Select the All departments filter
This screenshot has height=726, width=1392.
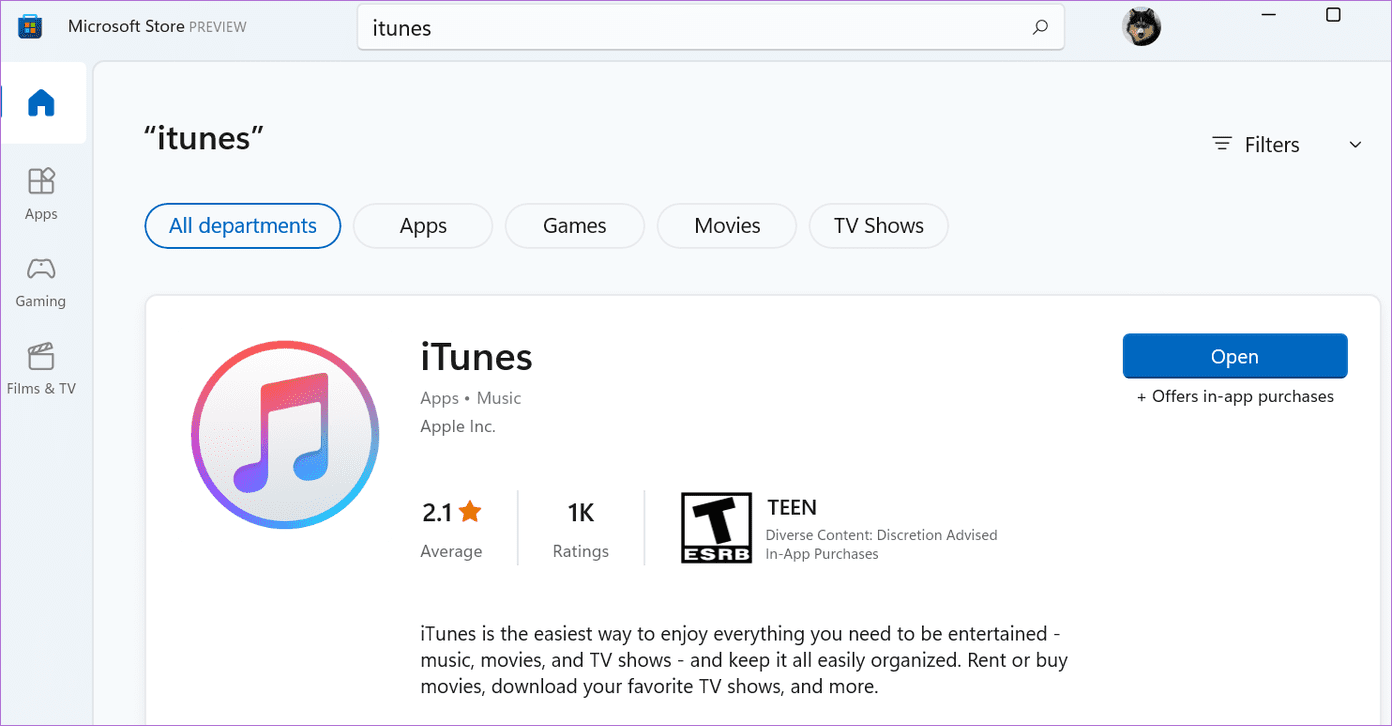point(243,226)
